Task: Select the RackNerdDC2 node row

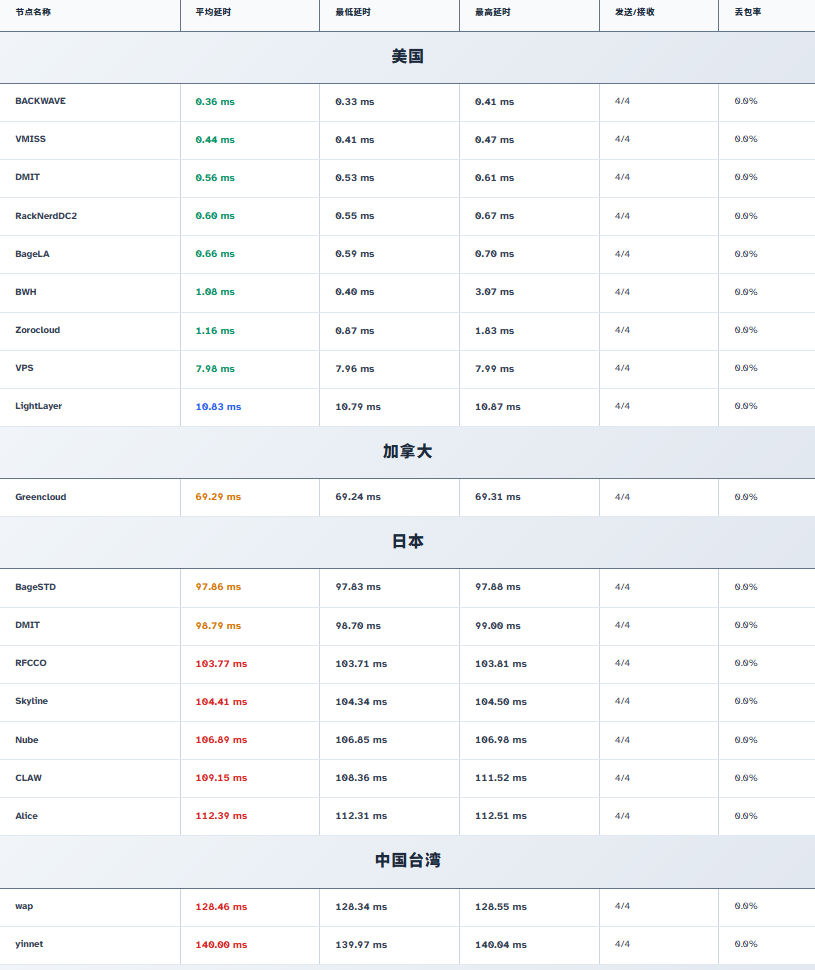Action: click(46, 216)
